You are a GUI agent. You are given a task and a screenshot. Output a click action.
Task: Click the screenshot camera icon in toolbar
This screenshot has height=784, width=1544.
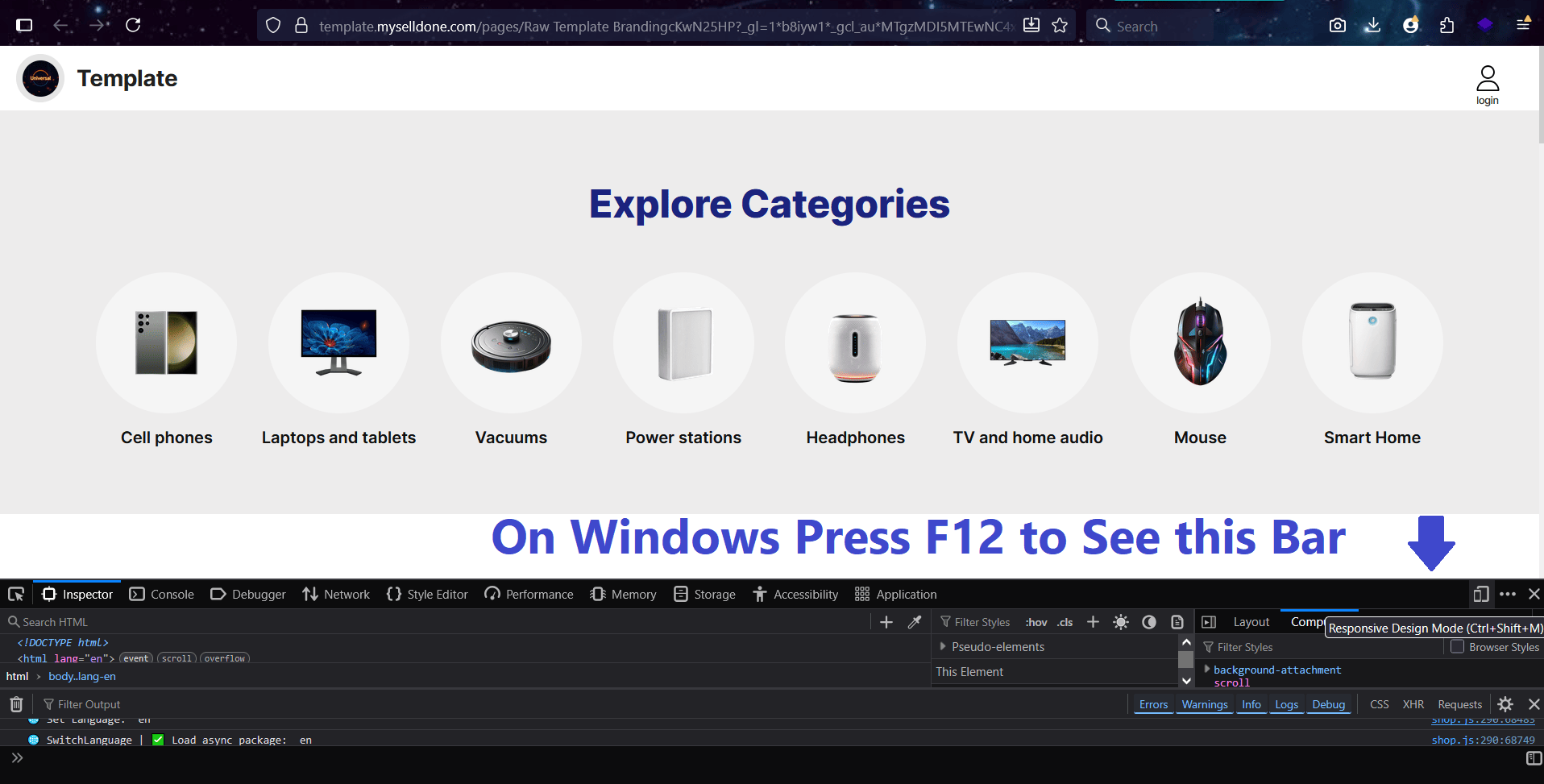[x=1338, y=25]
